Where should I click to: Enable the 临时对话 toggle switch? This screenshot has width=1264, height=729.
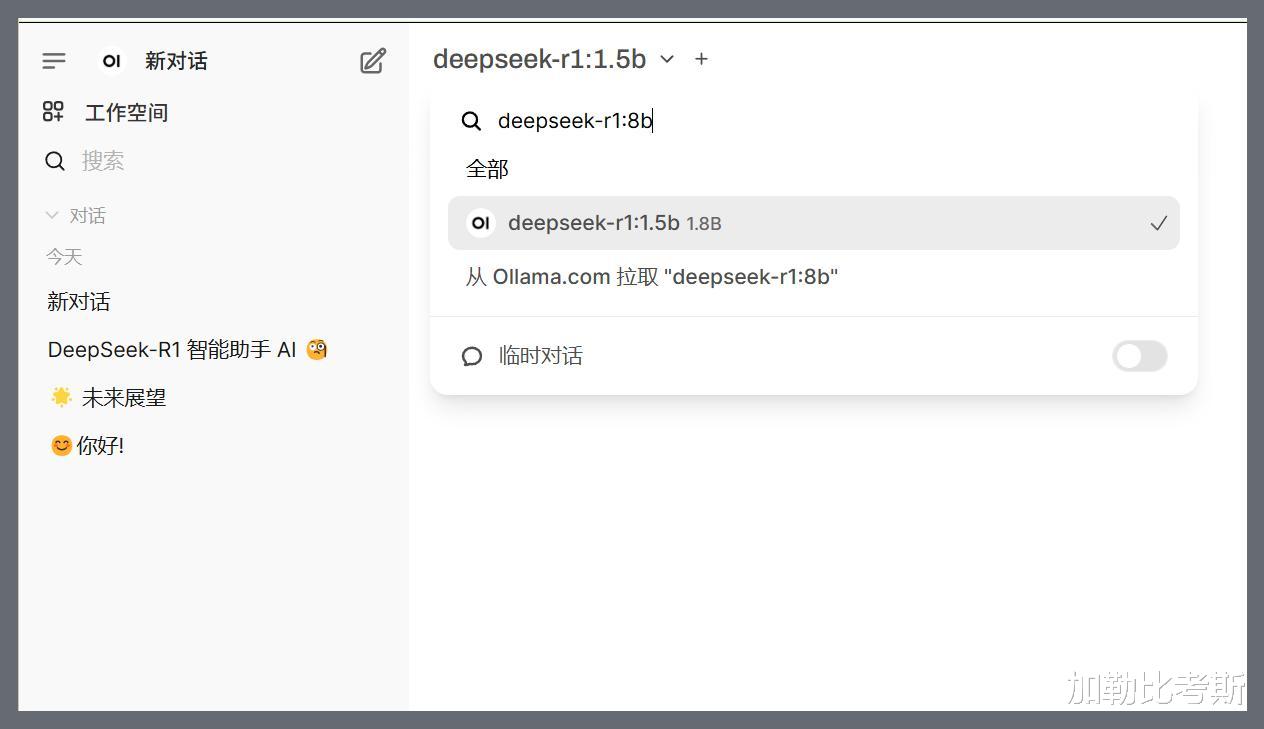1139,356
